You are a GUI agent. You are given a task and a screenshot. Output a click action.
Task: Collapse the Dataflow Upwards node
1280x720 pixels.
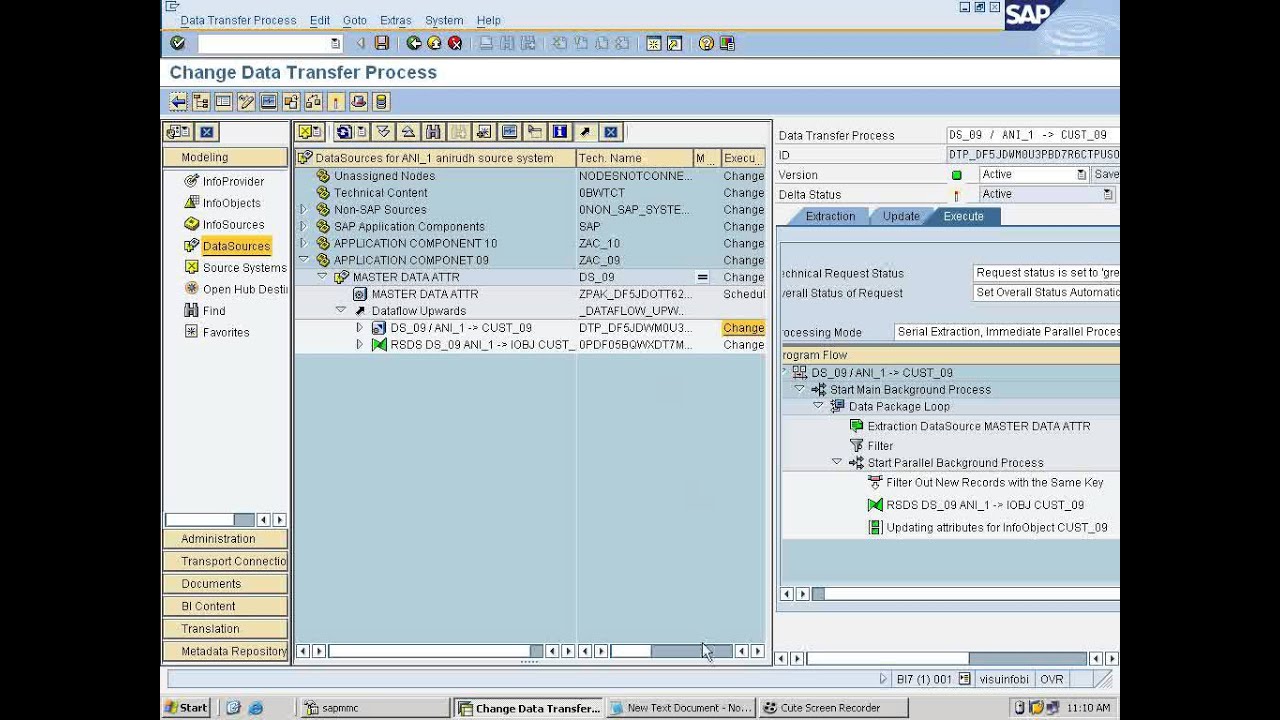click(x=341, y=311)
